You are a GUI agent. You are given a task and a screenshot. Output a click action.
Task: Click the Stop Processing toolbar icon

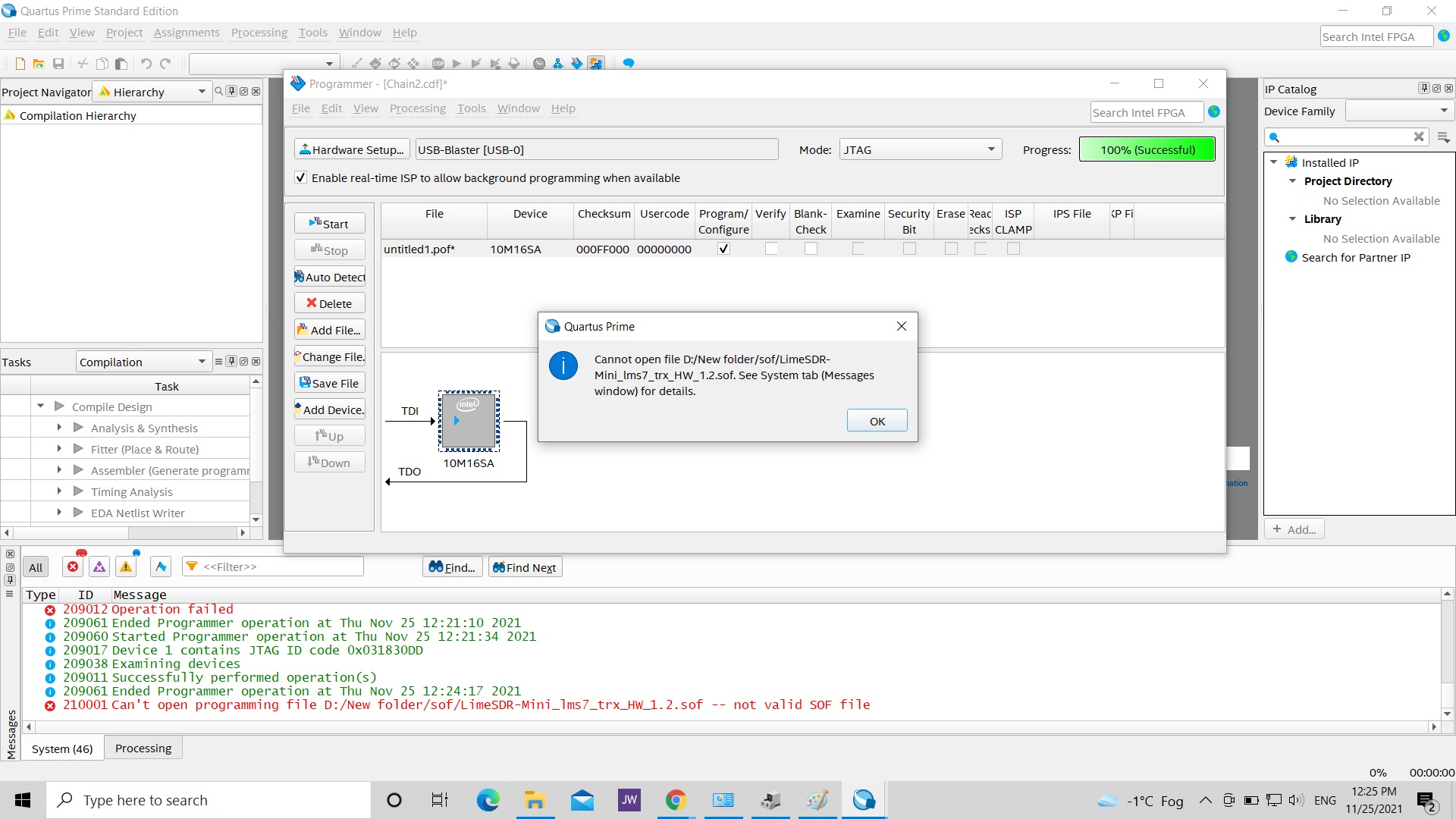click(438, 64)
